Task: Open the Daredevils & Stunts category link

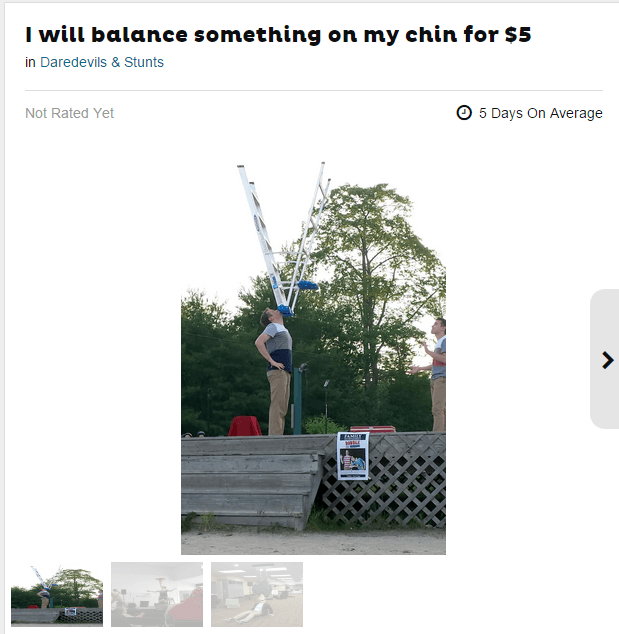Action: [x=102, y=62]
